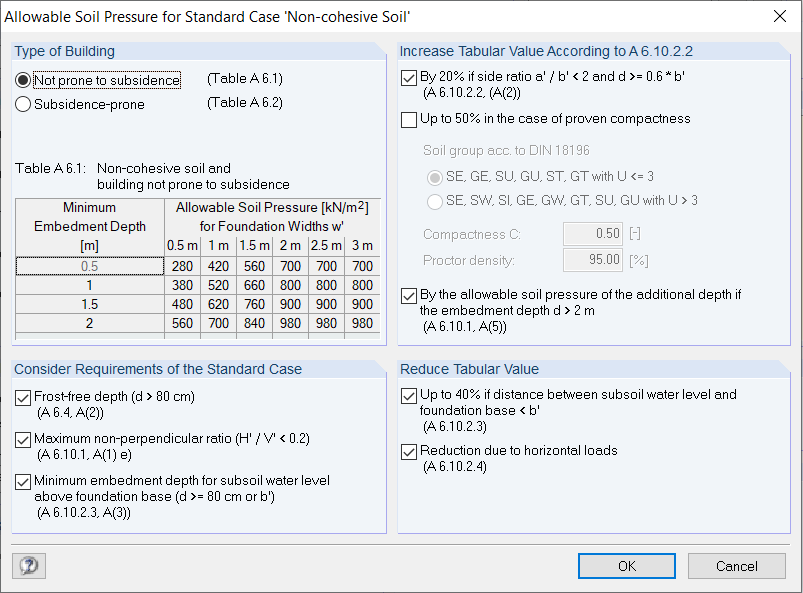
Task: Select the embedment depth row '1.5' in table
Action: (x=88, y=305)
